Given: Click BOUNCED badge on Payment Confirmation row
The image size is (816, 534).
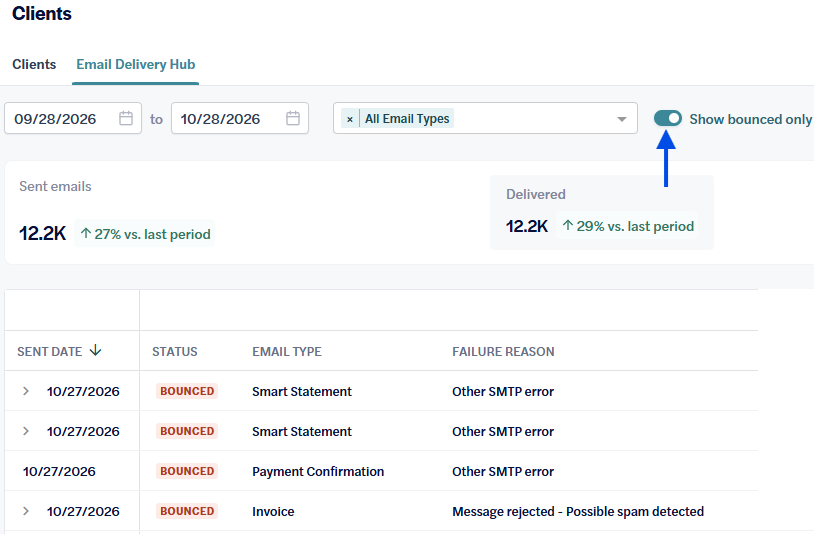Looking at the screenshot, I should pos(187,471).
